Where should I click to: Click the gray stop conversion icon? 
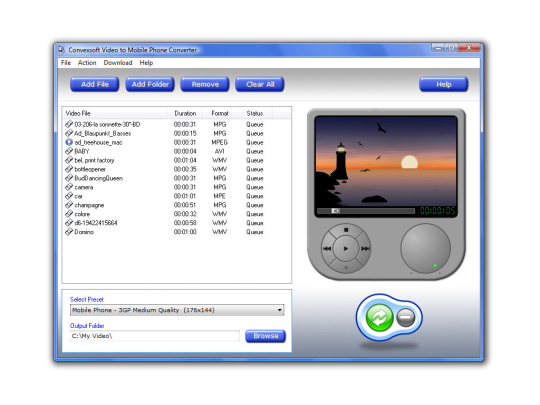click(x=405, y=317)
